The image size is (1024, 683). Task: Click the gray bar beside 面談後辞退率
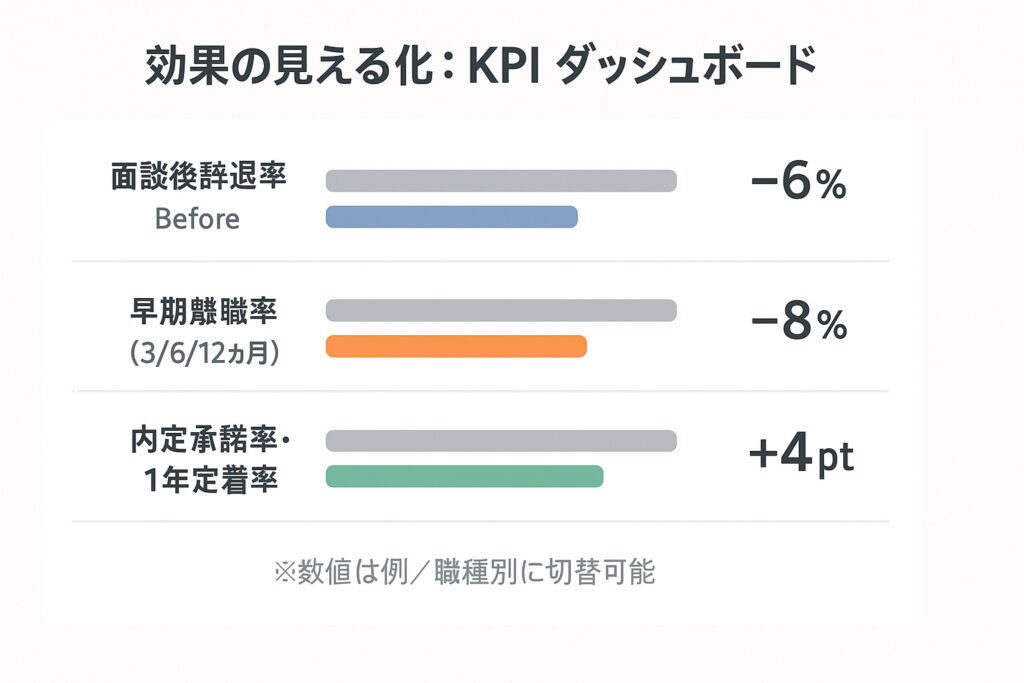click(501, 181)
